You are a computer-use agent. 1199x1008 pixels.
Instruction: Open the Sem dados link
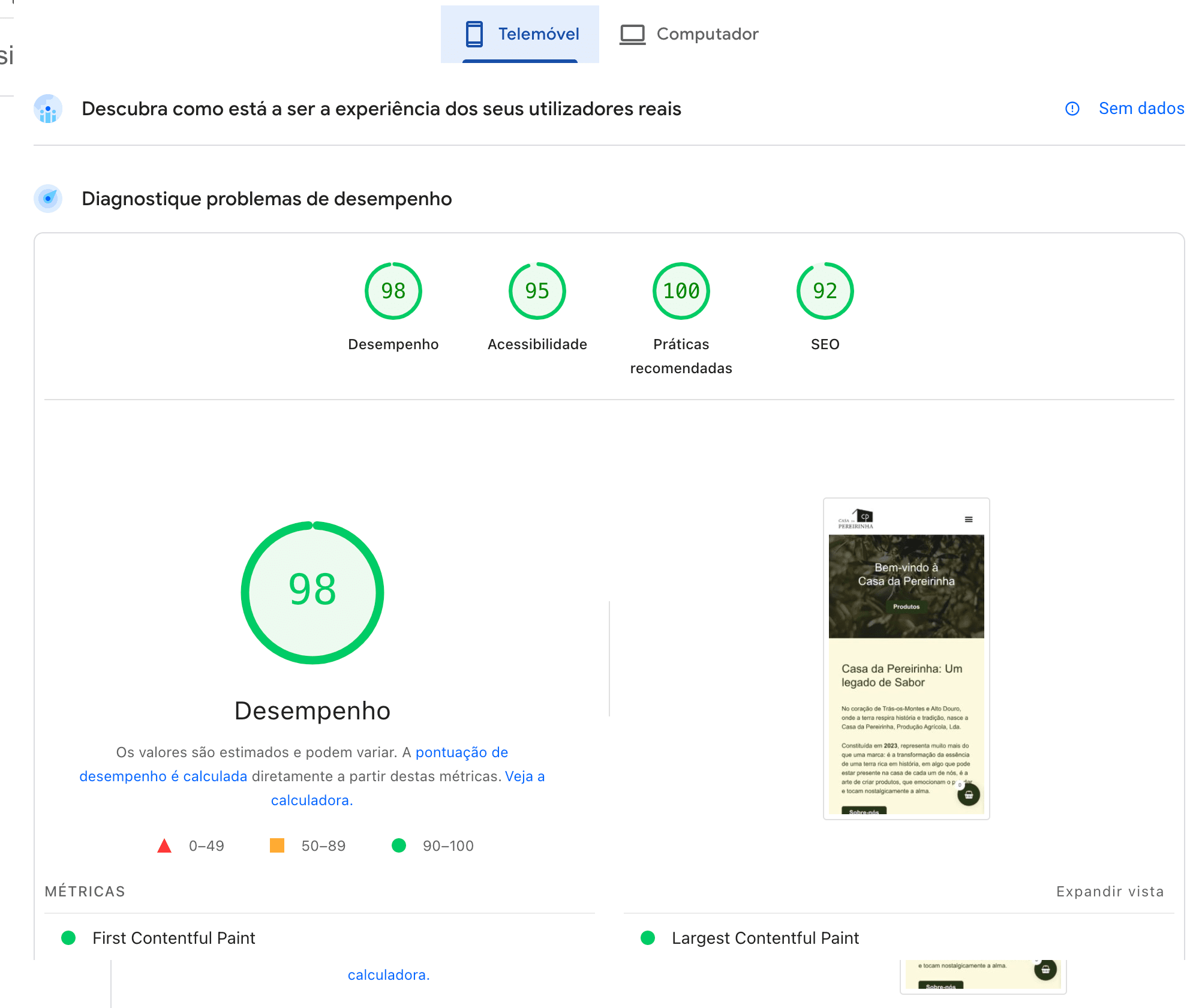click(1141, 109)
